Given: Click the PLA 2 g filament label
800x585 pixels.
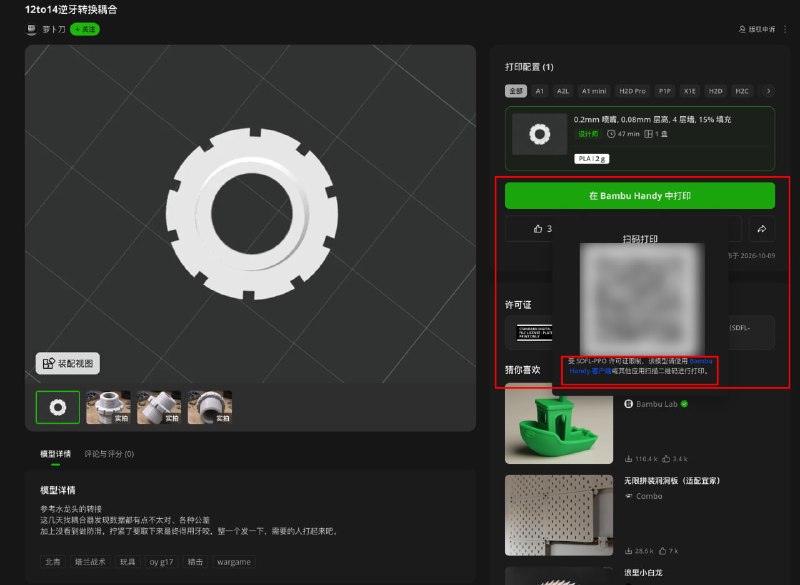Looking at the screenshot, I should pyautogui.click(x=592, y=159).
